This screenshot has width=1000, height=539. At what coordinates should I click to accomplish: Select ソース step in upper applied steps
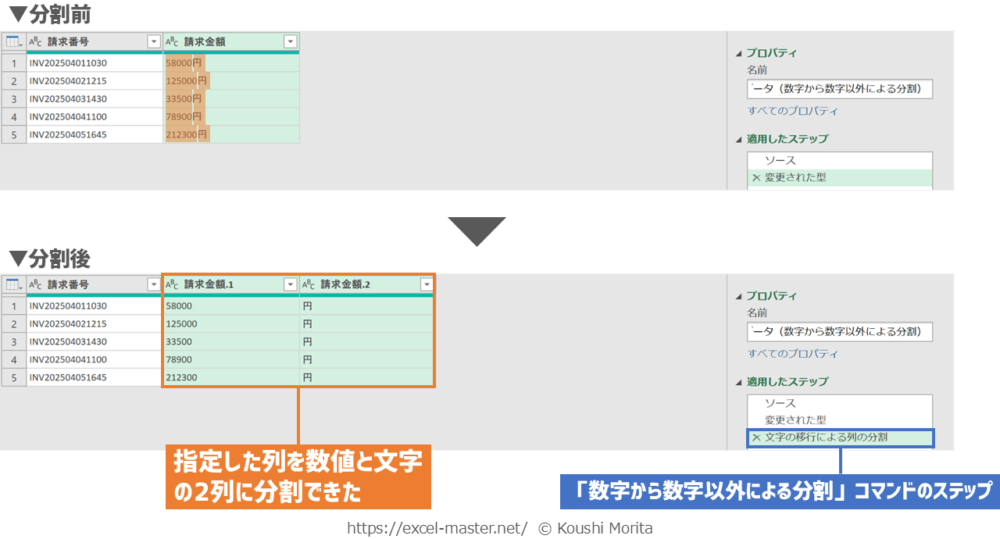pyautogui.click(x=839, y=161)
